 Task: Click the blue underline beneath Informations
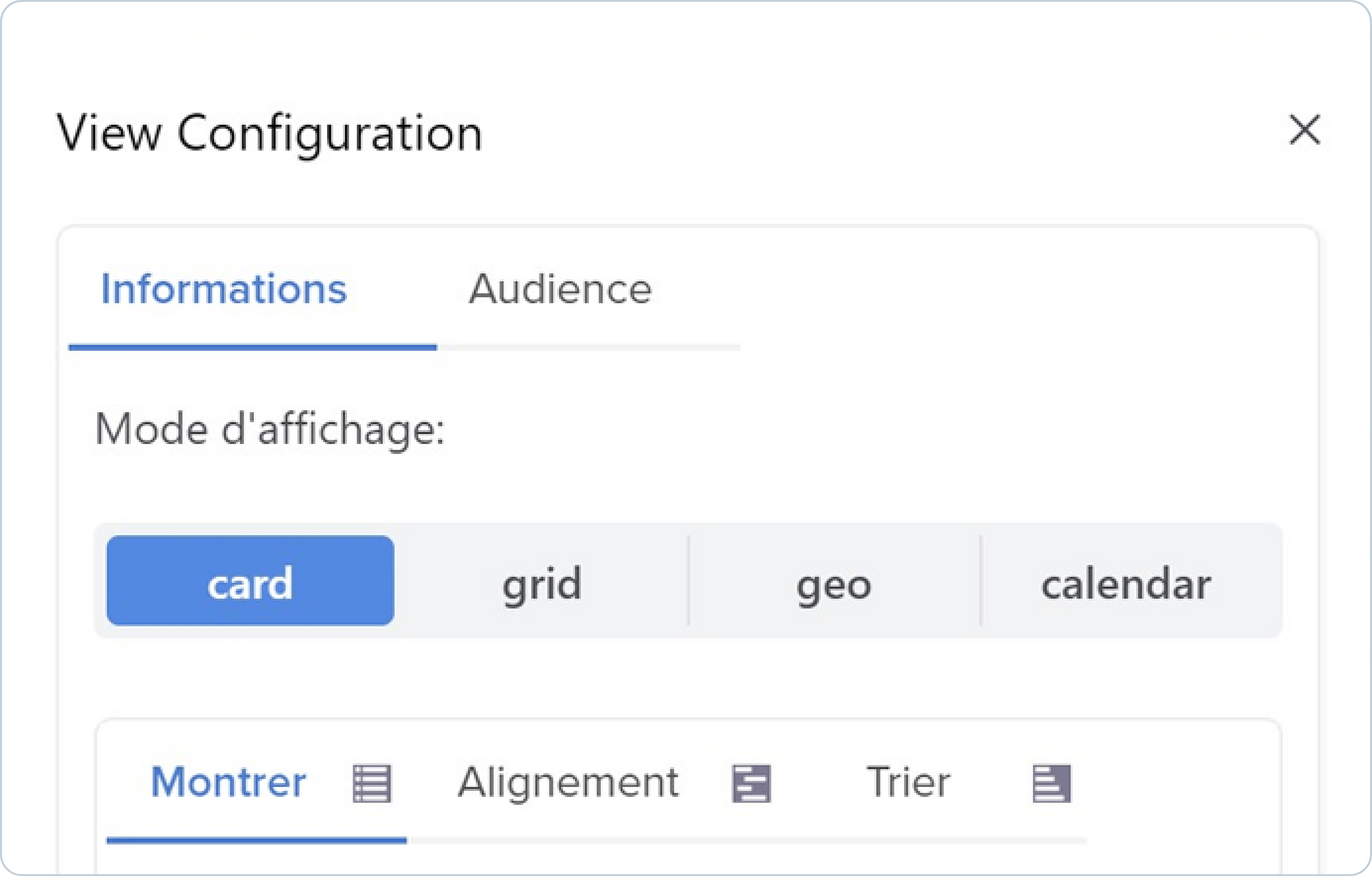252,347
